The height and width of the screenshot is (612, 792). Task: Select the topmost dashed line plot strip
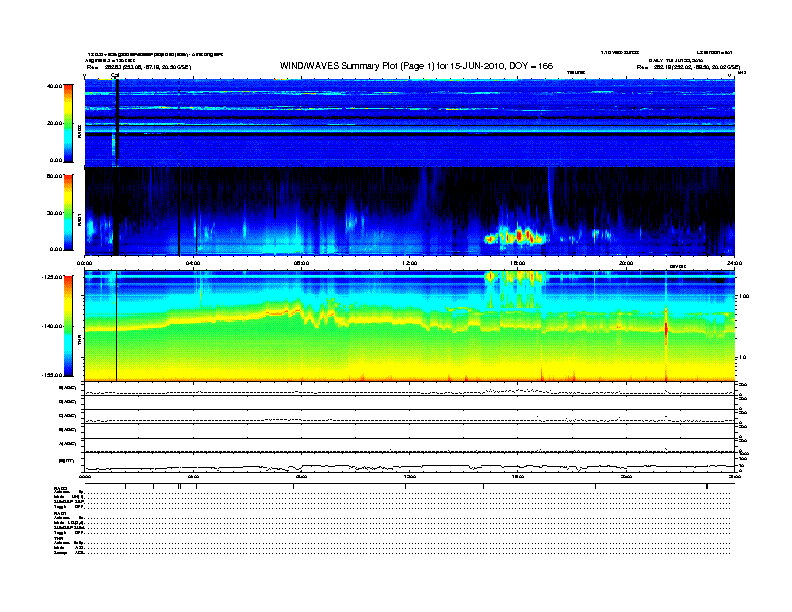click(x=410, y=389)
